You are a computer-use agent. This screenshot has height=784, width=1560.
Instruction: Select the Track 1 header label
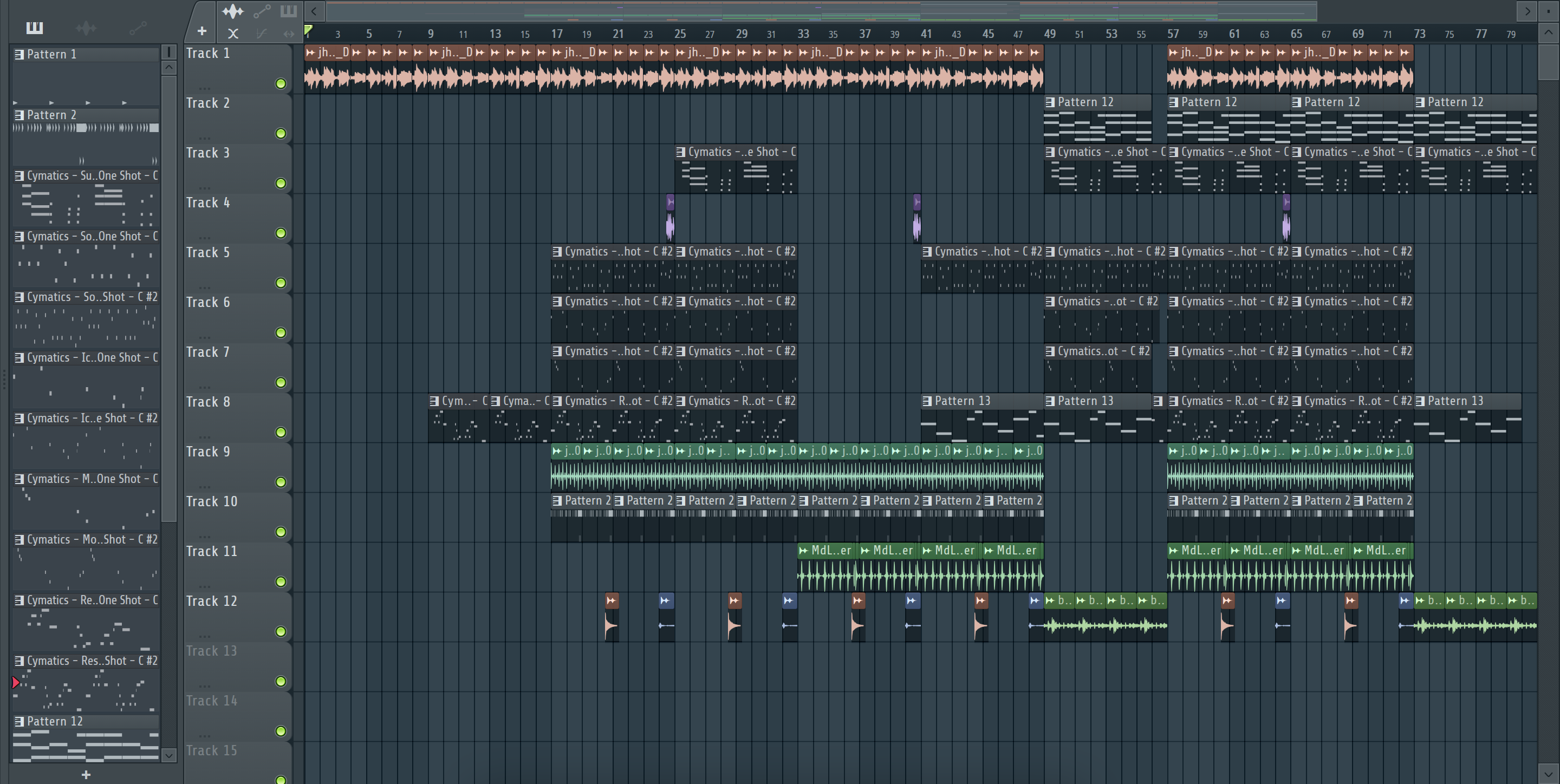pyautogui.click(x=207, y=53)
